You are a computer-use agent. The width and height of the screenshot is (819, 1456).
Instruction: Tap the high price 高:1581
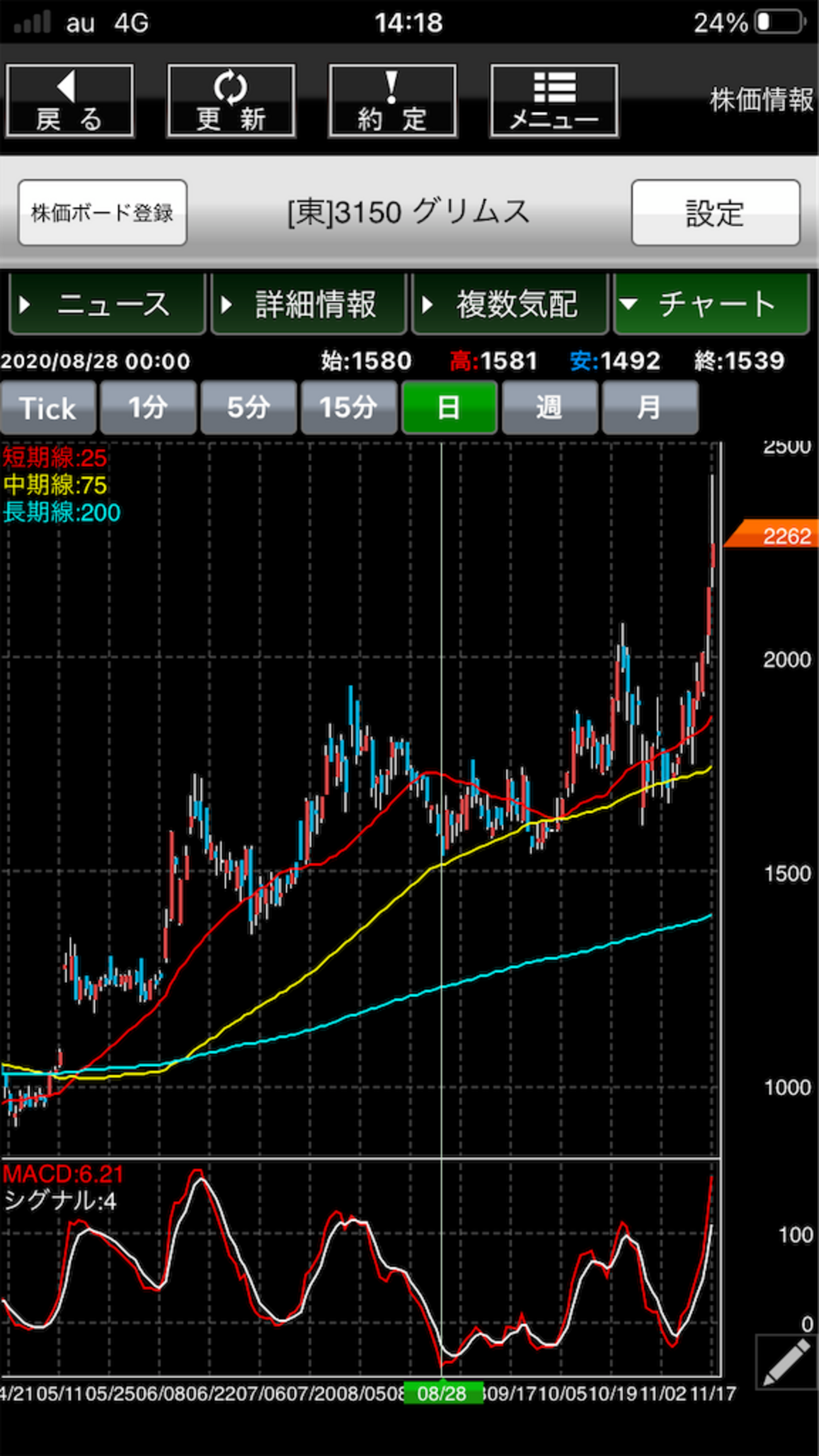click(494, 361)
